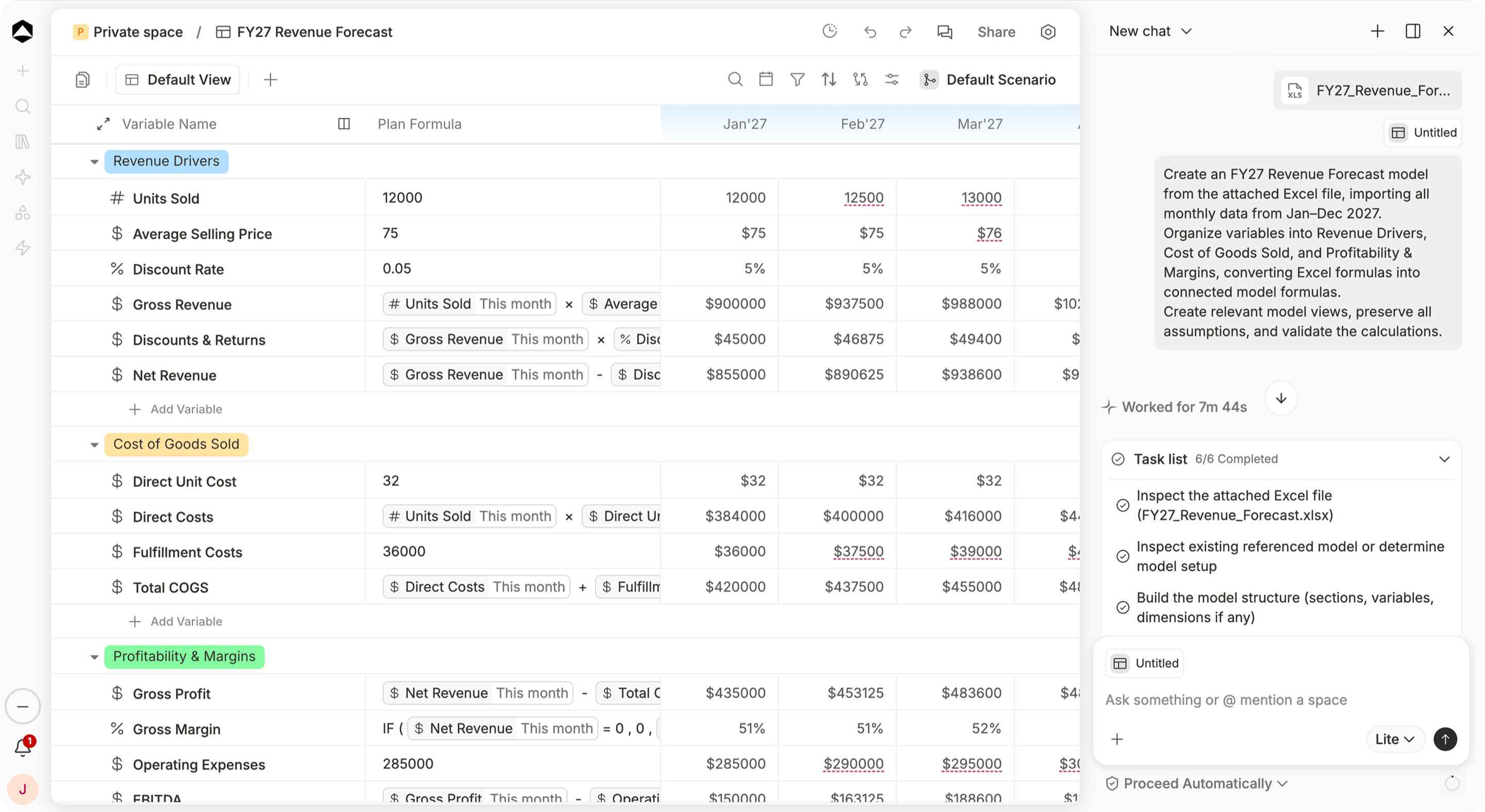Click the user avatar J
This screenshot has height=812, width=1485.
pos(23,789)
